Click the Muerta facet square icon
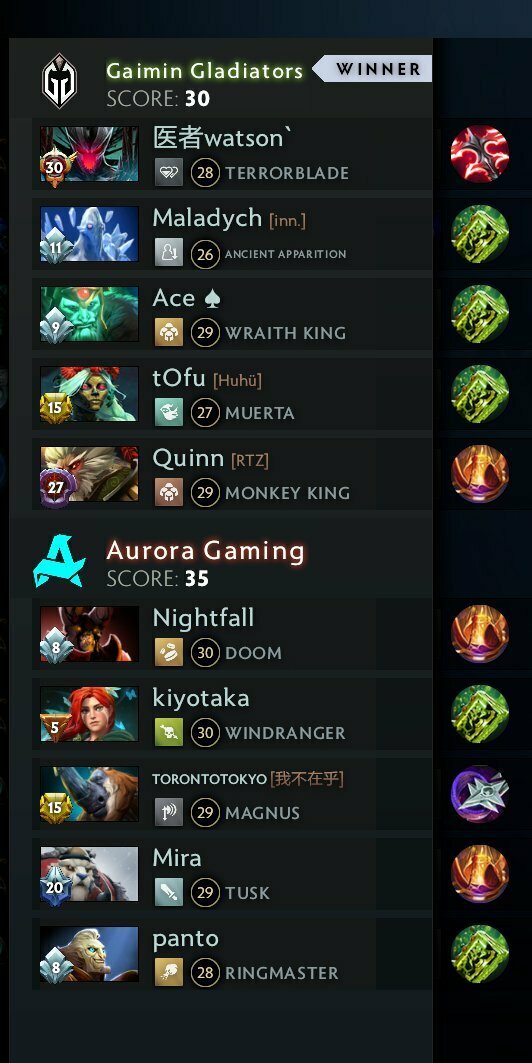This screenshot has height=1063, width=532. click(x=169, y=413)
